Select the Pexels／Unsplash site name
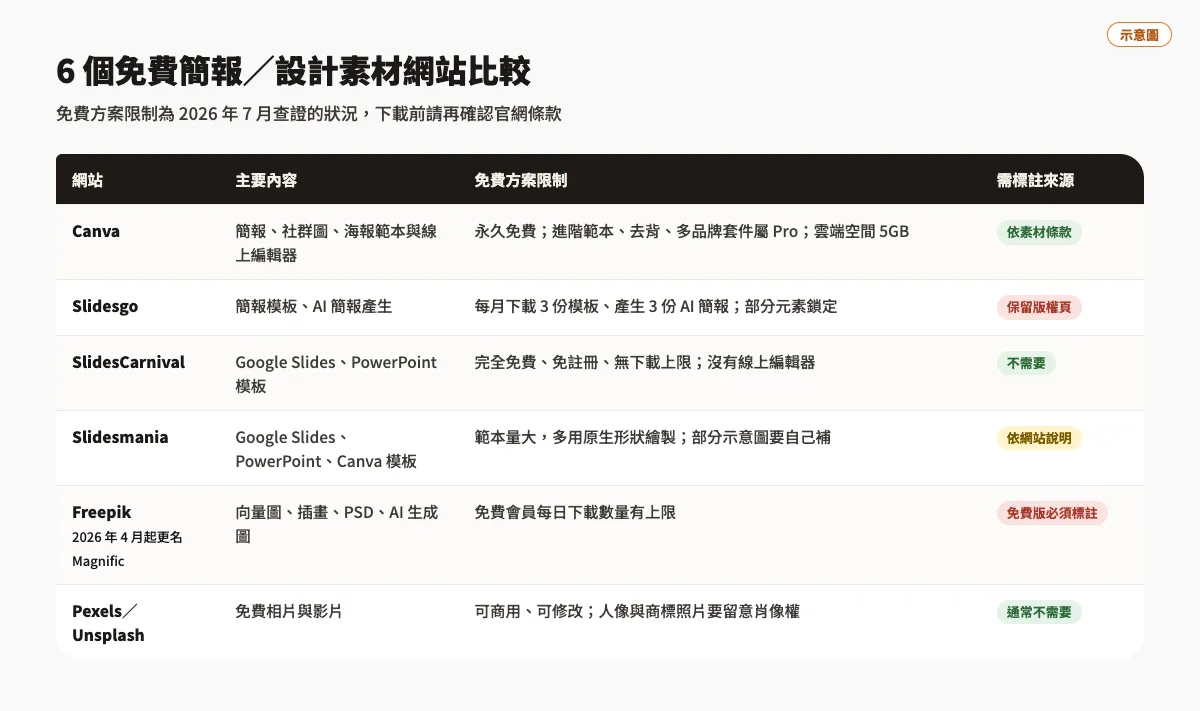The width and height of the screenshot is (1200, 711). point(108,623)
